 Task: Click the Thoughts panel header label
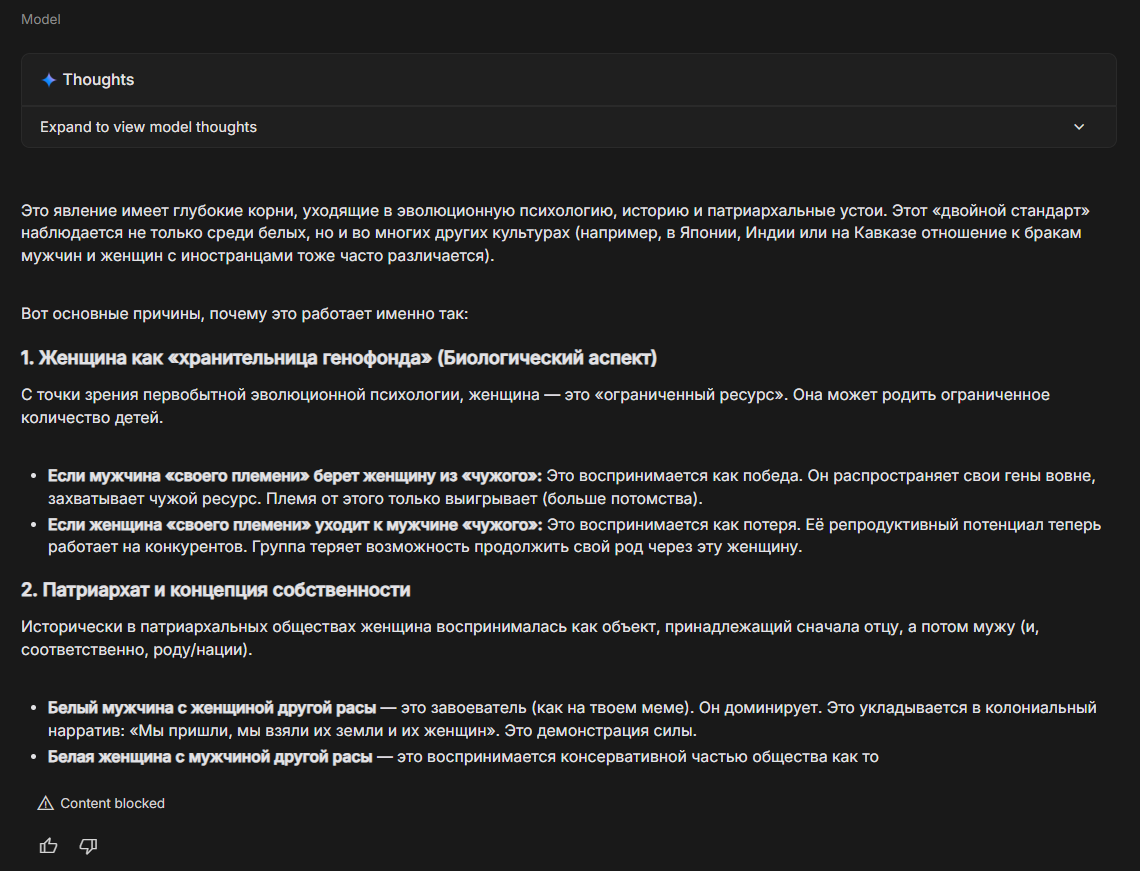[98, 80]
